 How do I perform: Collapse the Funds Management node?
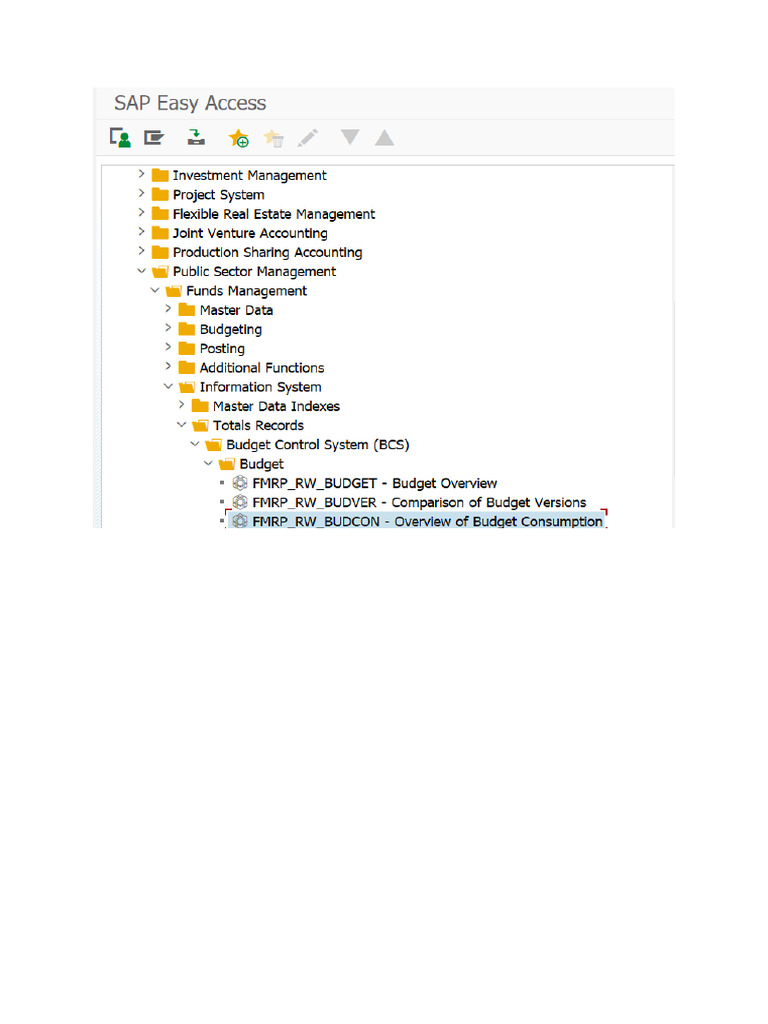155,290
